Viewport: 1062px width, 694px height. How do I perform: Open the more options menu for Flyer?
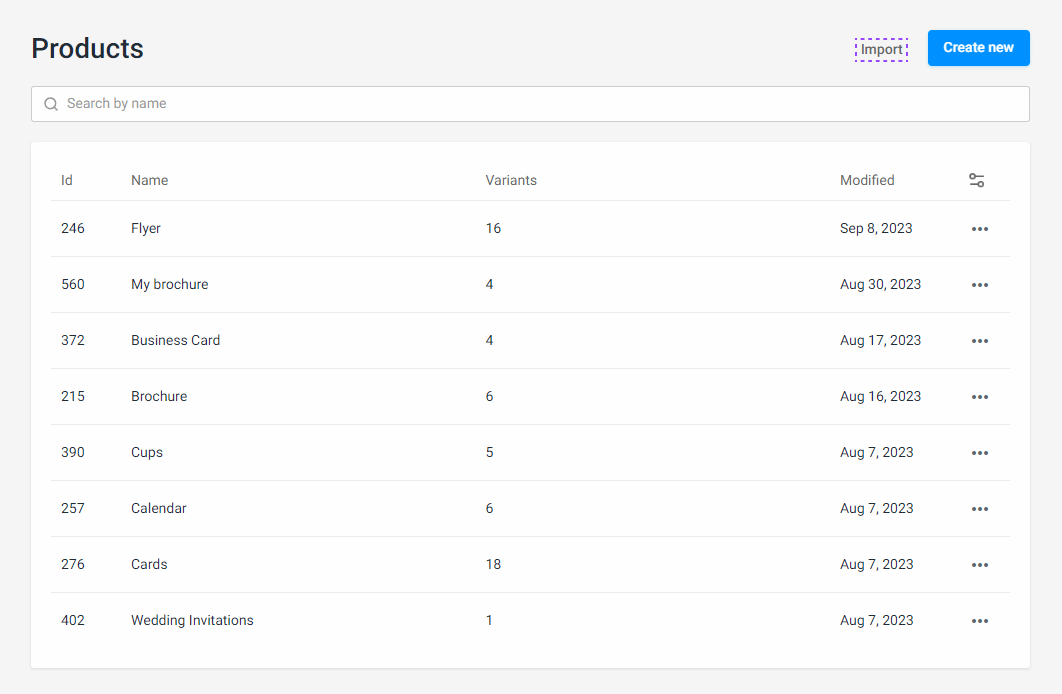coord(979,229)
